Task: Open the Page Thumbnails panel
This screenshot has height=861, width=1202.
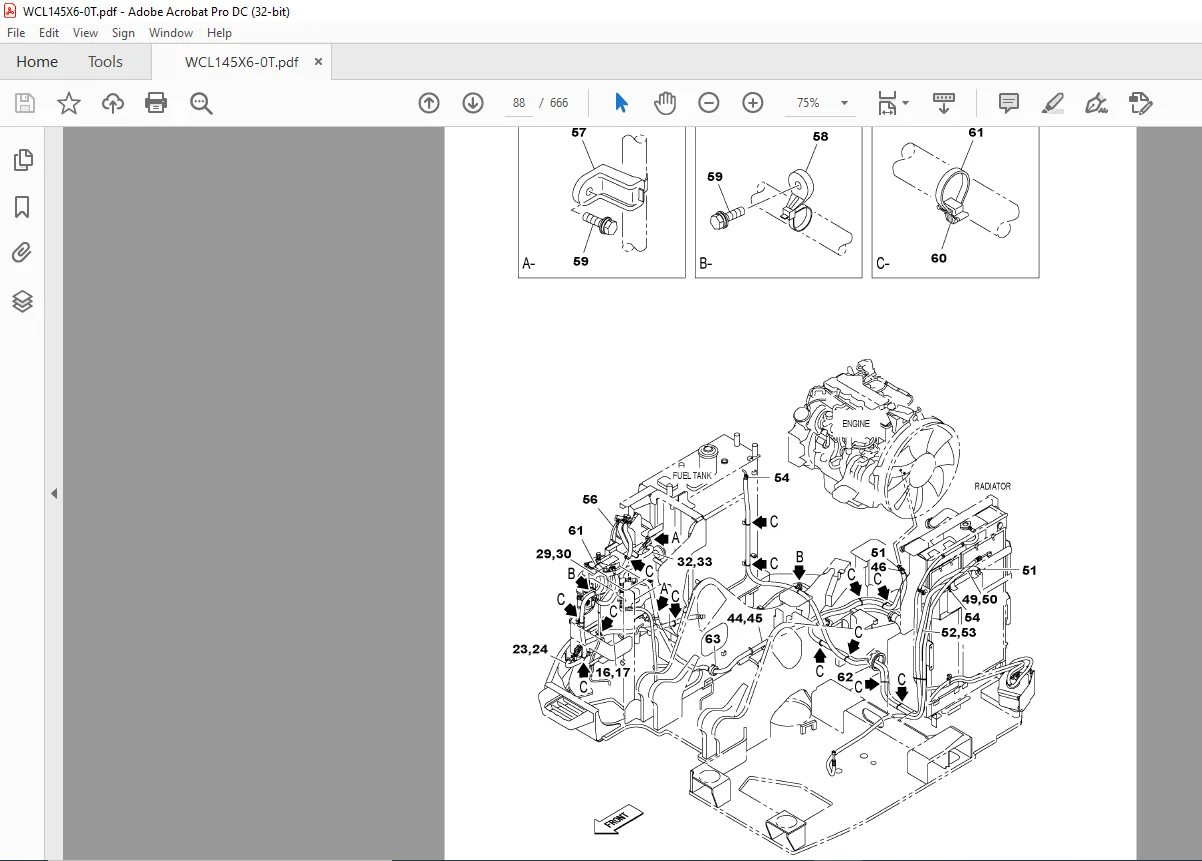Action: click(x=22, y=160)
